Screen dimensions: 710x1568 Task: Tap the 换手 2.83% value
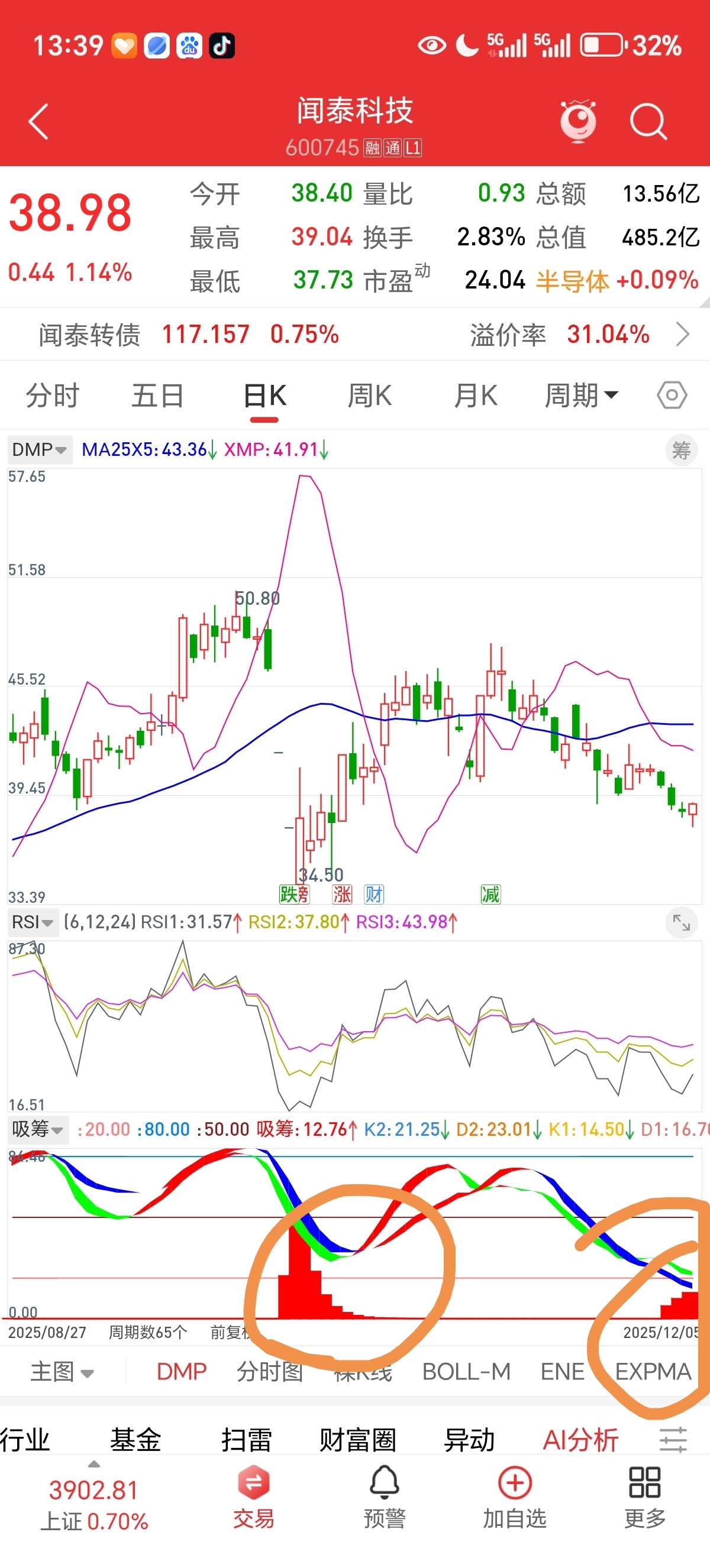coord(491,237)
